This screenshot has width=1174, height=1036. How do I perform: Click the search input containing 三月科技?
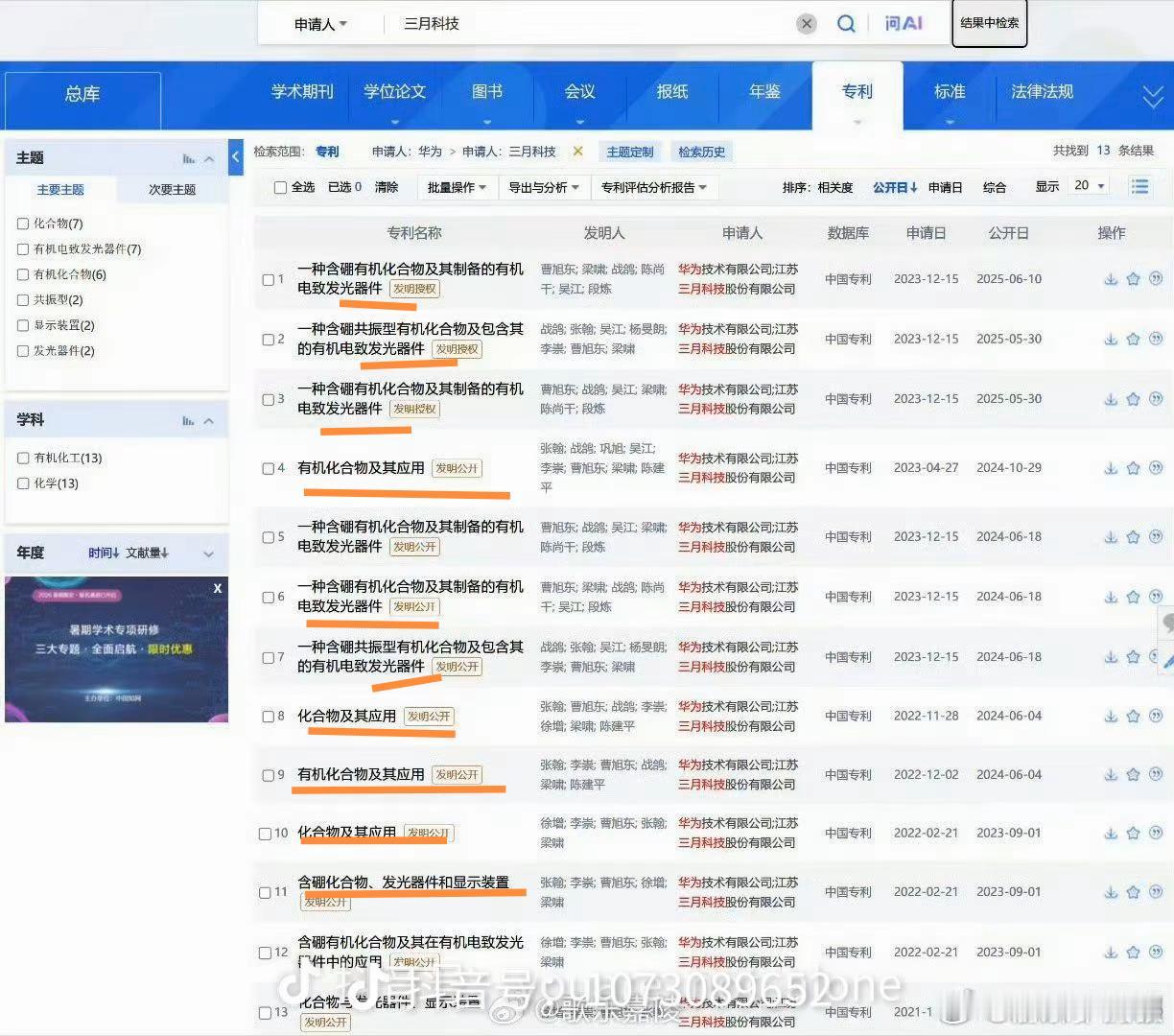click(595, 24)
